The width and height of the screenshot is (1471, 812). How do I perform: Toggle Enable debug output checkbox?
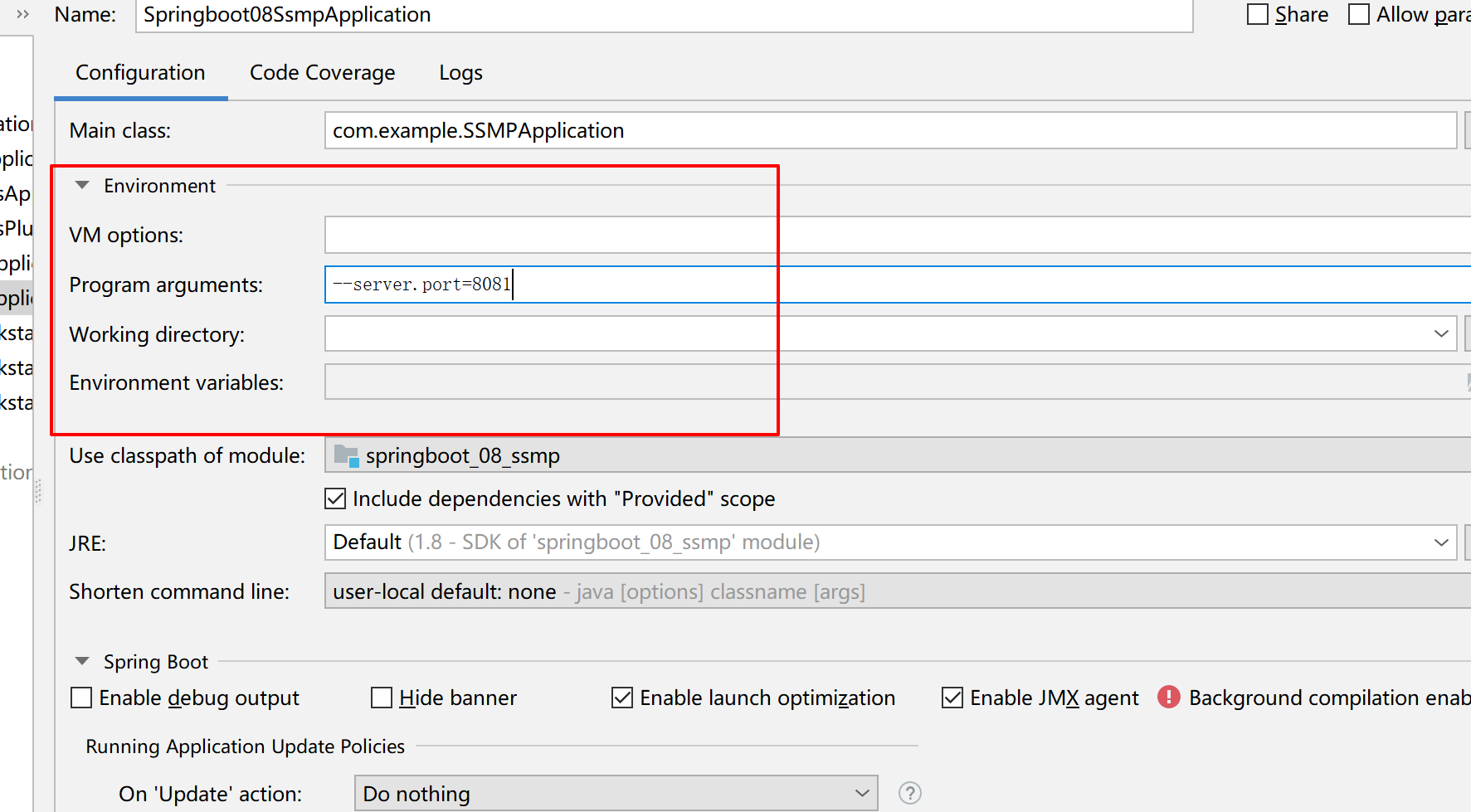click(x=81, y=698)
